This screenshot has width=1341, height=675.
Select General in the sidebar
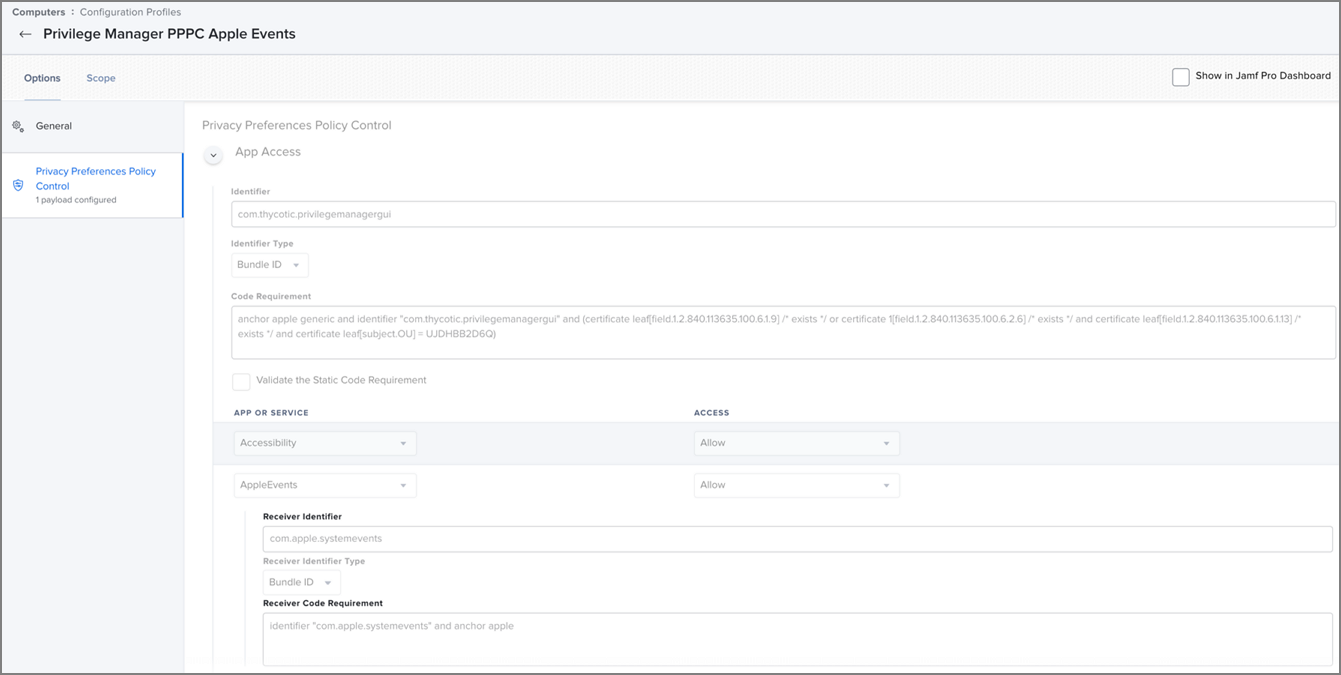click(x=54, y=126)
